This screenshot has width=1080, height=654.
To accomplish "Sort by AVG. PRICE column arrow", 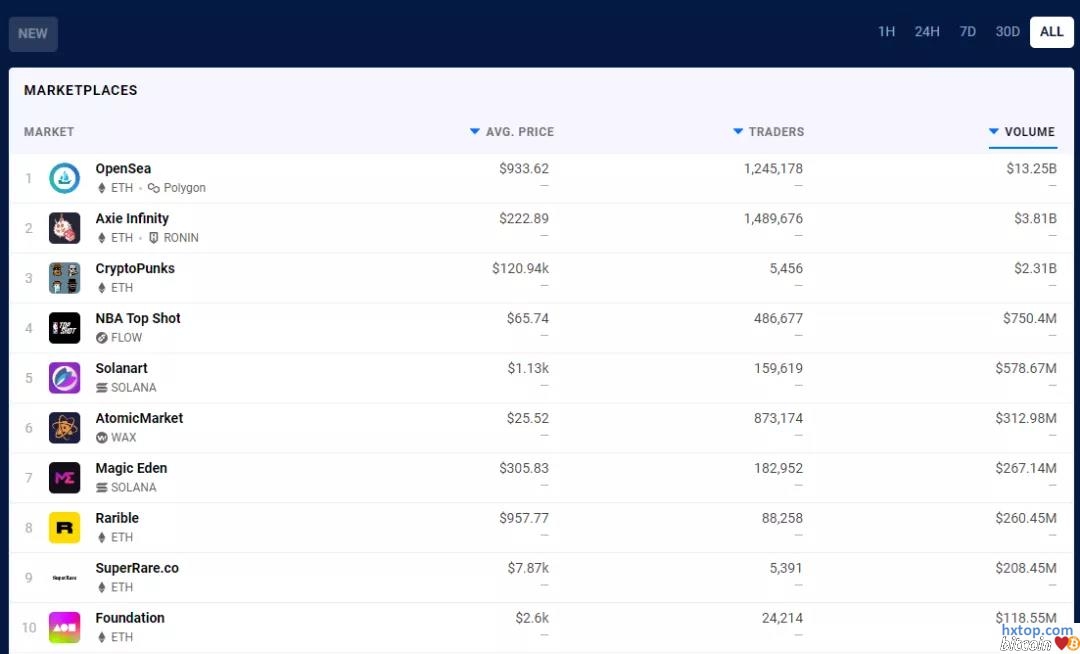I will [475, 132].
